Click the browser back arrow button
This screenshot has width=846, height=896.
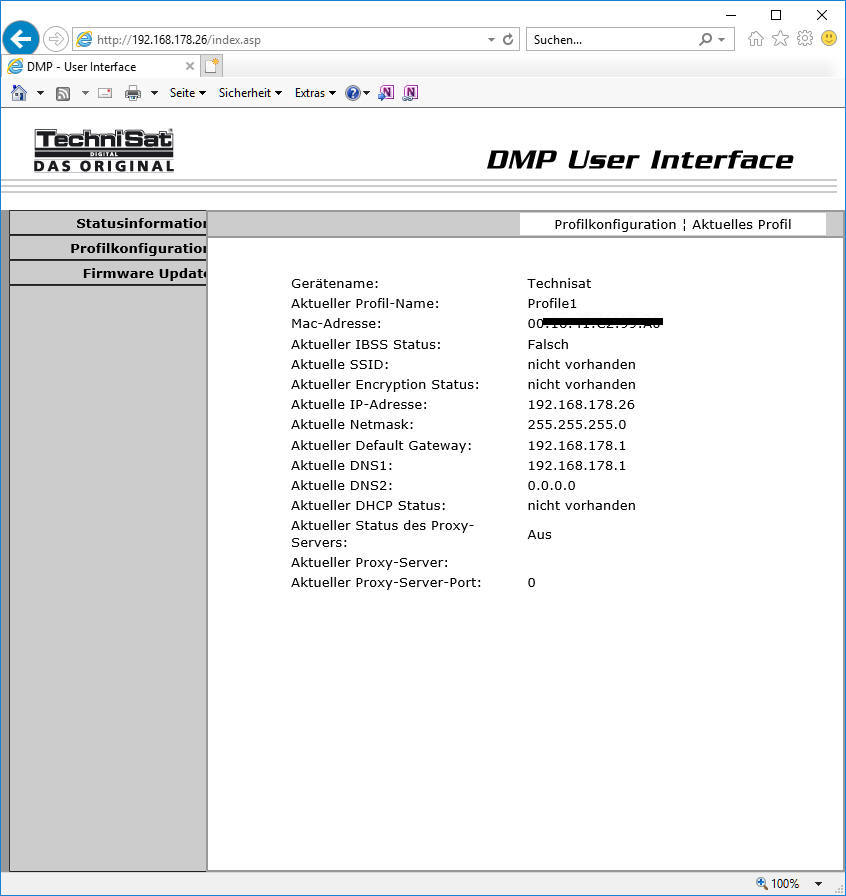point(20,39)
